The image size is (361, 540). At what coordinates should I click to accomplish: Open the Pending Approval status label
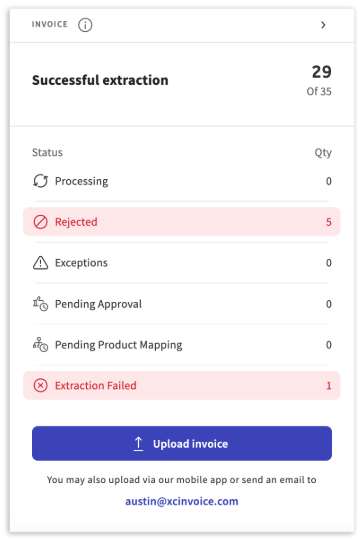coord(98,304)
